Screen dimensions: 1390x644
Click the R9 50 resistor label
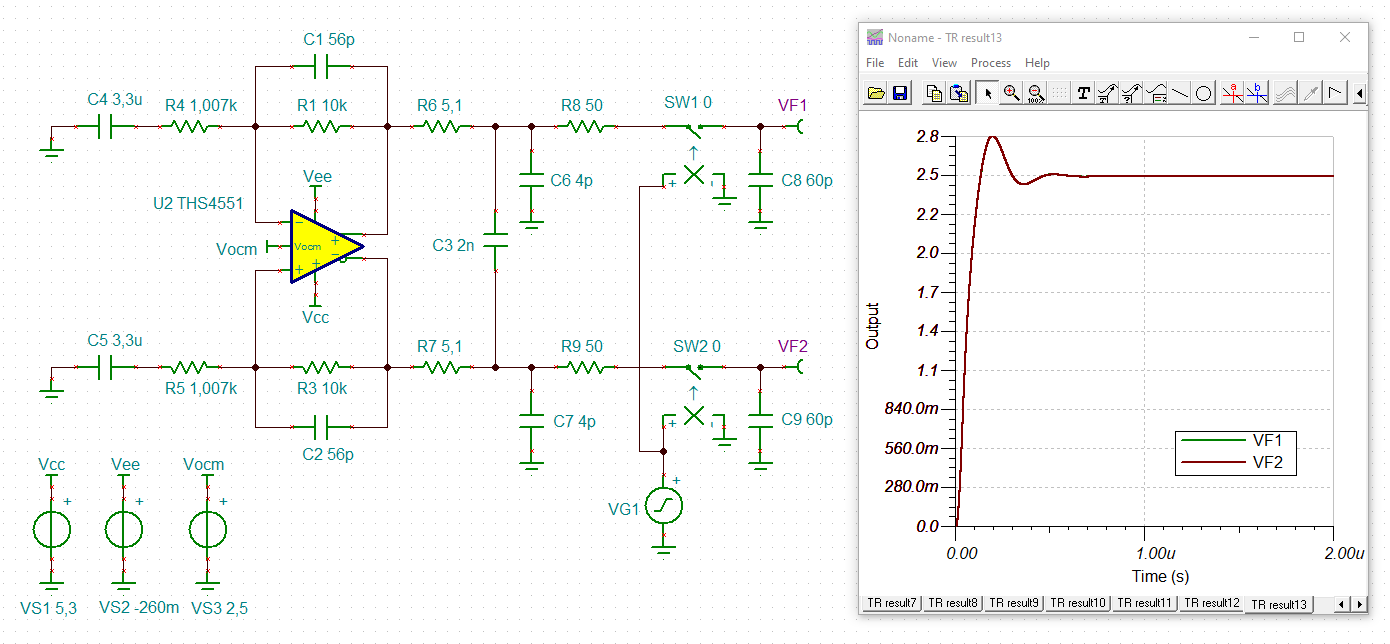pos(582,346)
